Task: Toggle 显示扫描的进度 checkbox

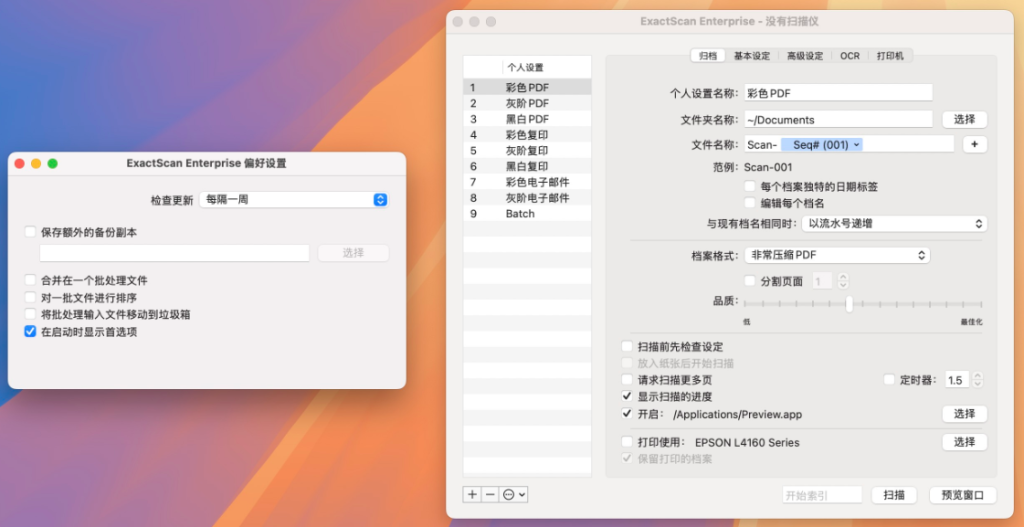Action: [x=627, y=397]
